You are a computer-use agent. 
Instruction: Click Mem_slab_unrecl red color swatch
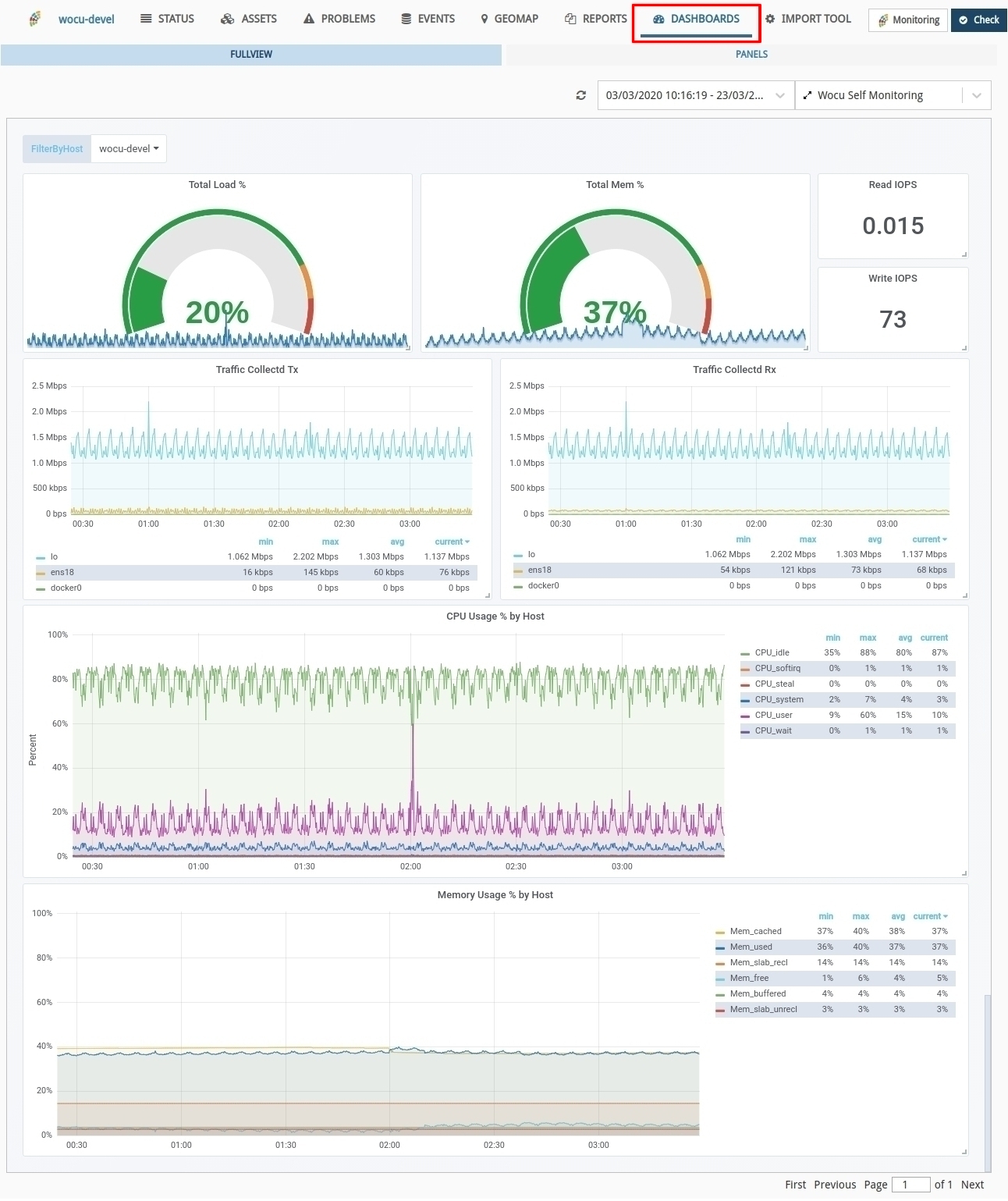[x=720, y=1011]
